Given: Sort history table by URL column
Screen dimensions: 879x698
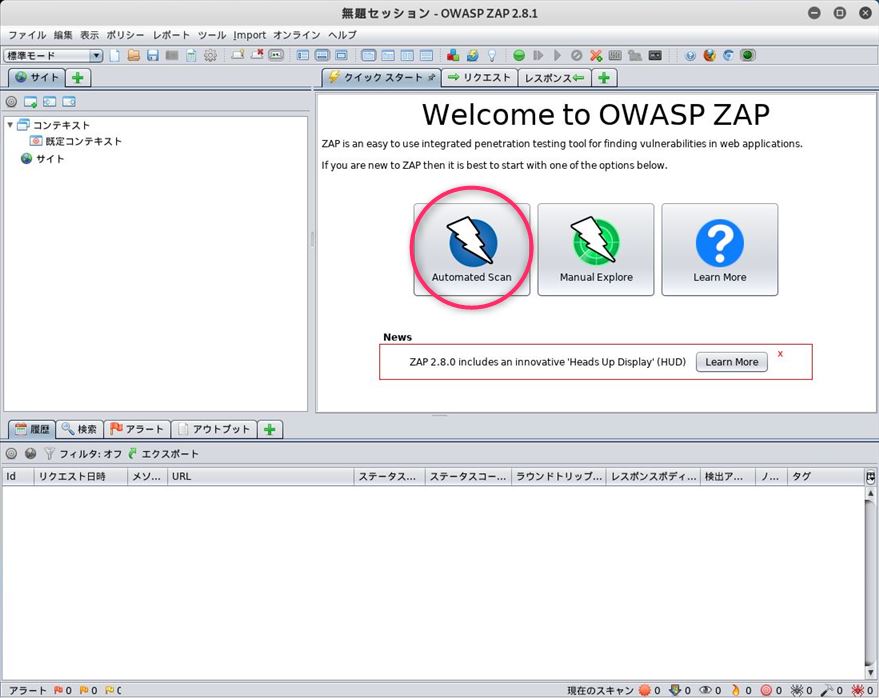Looking at the screenshot, I should pyautogui.click(x=261, y=477).
